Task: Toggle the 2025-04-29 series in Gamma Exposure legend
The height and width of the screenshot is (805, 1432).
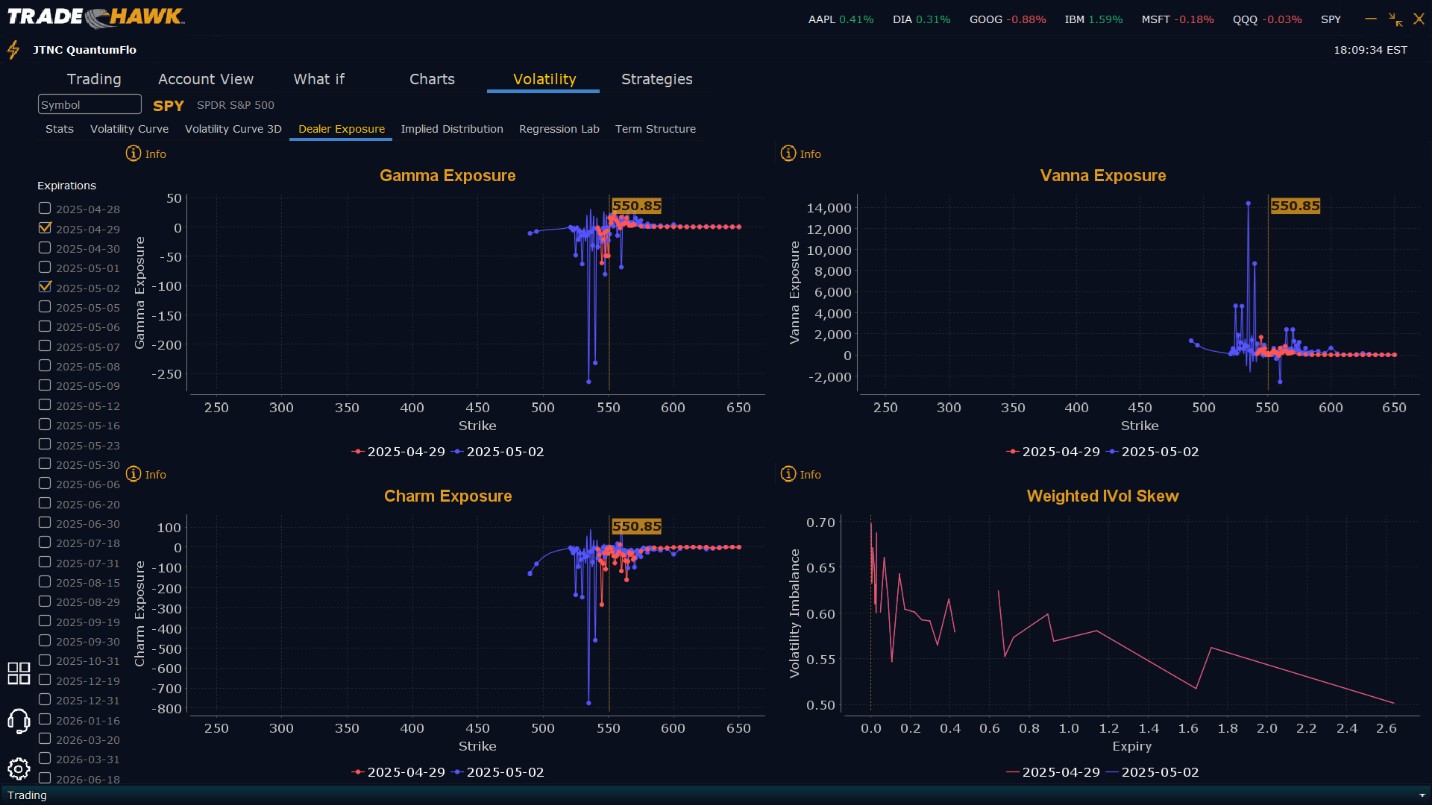Action: pyautogui.click(x=398, y=452)
